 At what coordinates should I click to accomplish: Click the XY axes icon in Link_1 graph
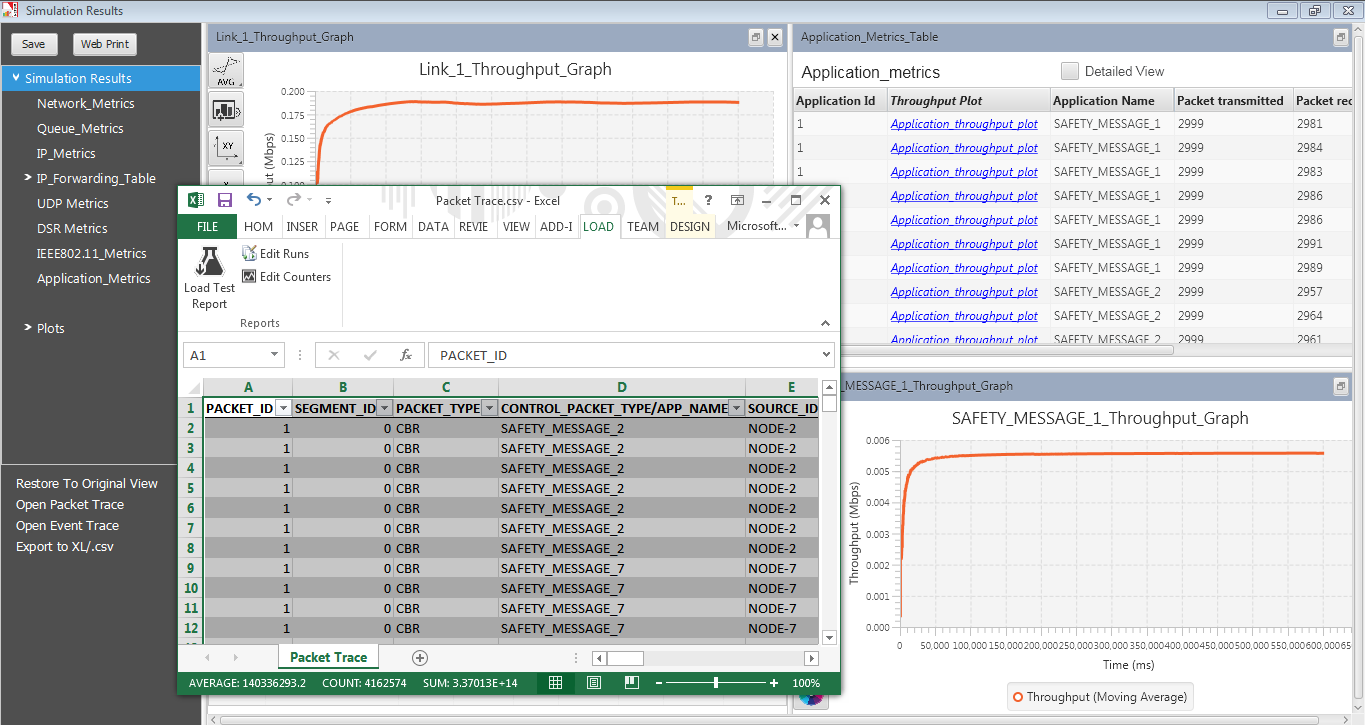tap(226, 147)
